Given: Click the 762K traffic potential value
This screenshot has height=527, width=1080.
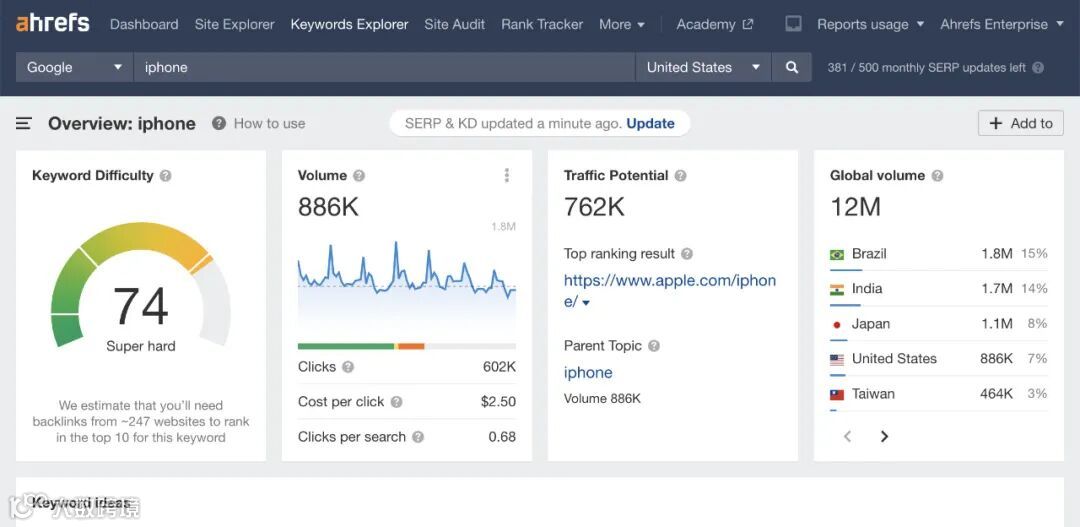Looking at the screenshot, I should [x=594, y=207].
